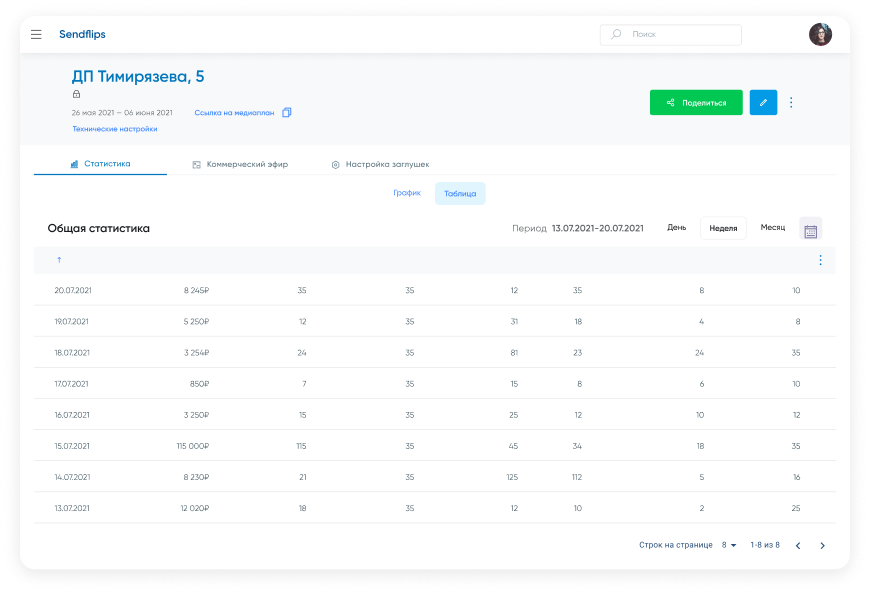
Task: Open the Коммерческий эфир tab
Action: [x=240, y=165]
